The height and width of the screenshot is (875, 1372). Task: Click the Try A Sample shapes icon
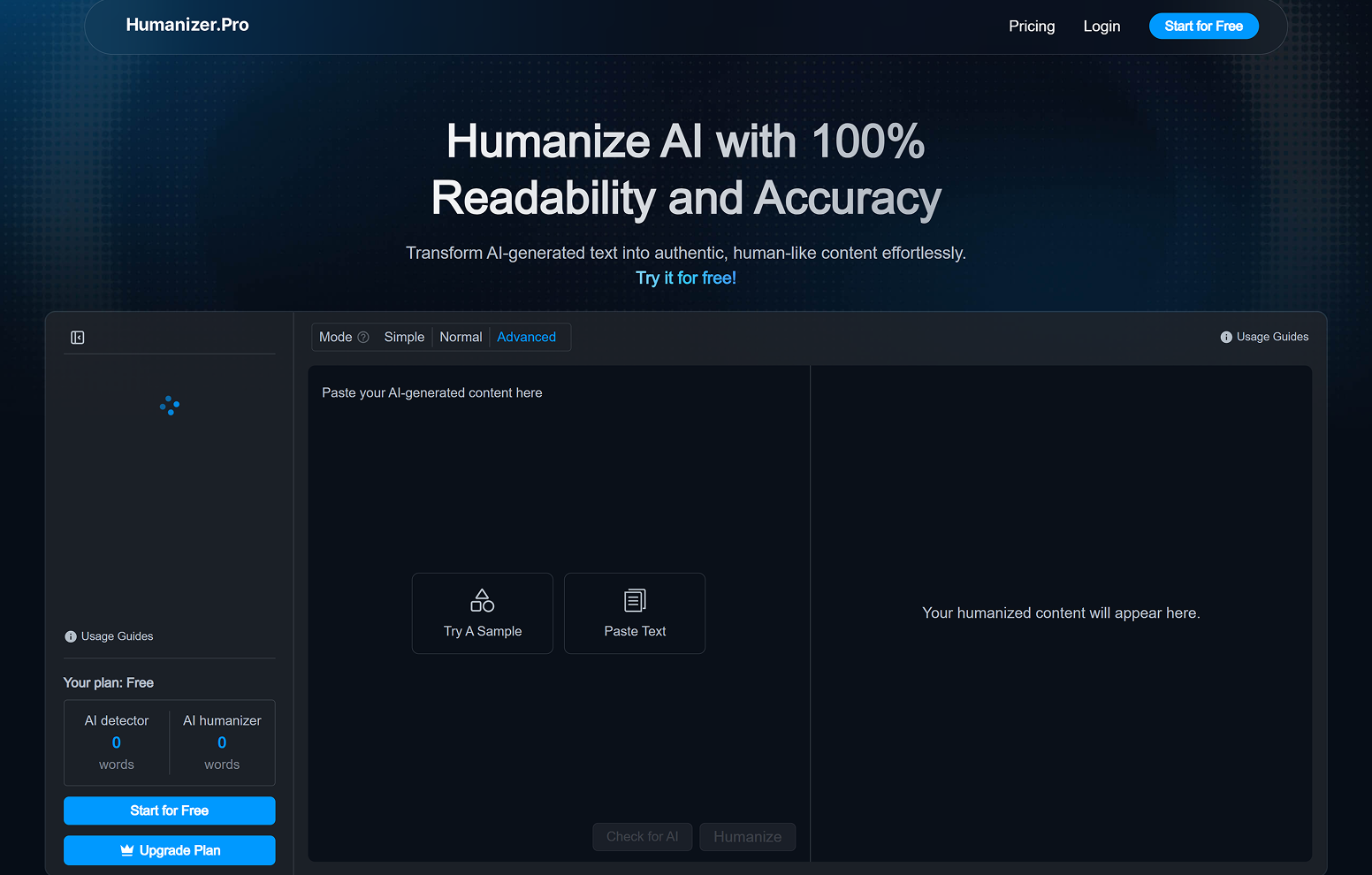point(483,600)
